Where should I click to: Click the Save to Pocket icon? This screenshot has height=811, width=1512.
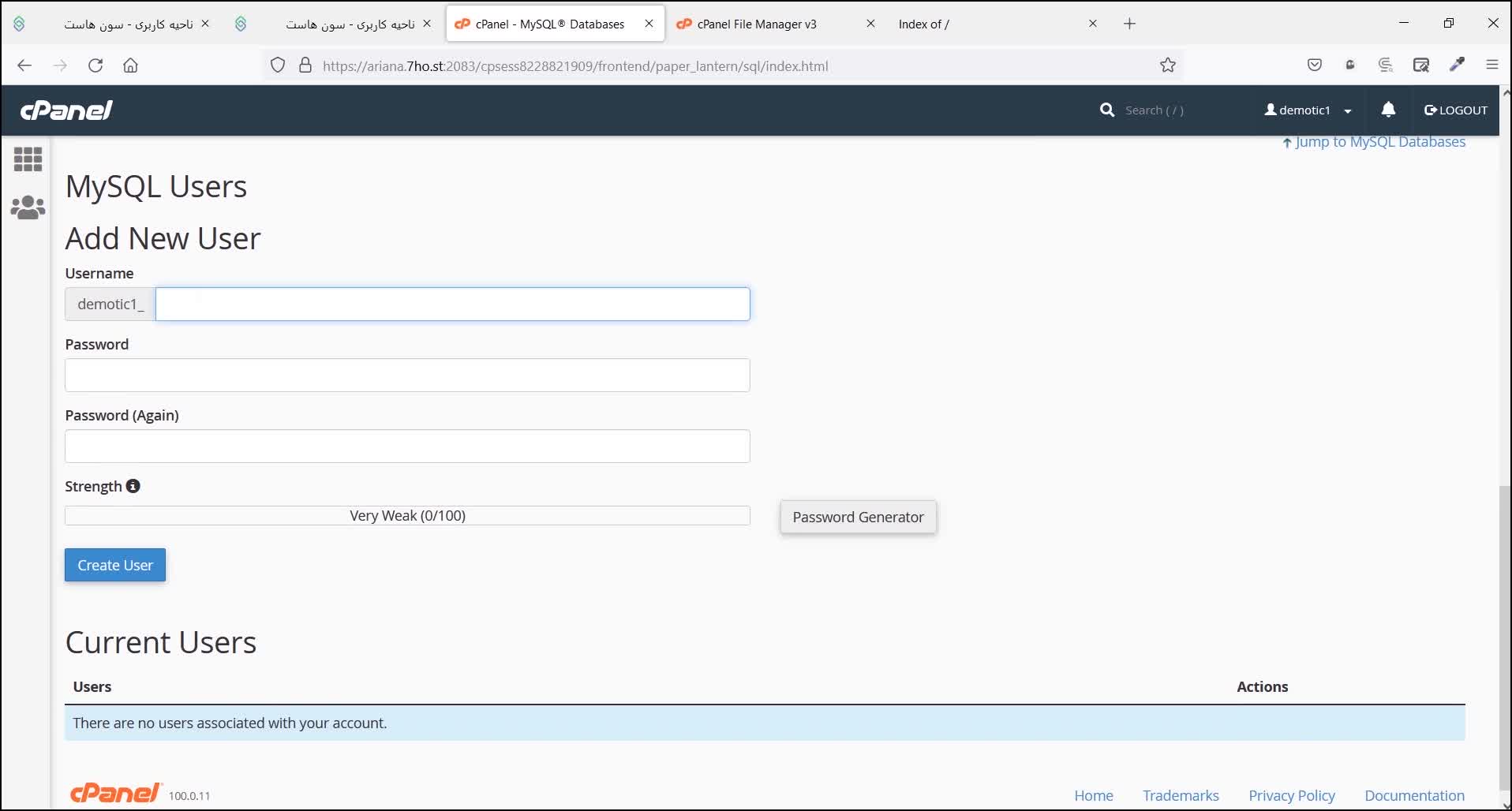click(1314, 65)
